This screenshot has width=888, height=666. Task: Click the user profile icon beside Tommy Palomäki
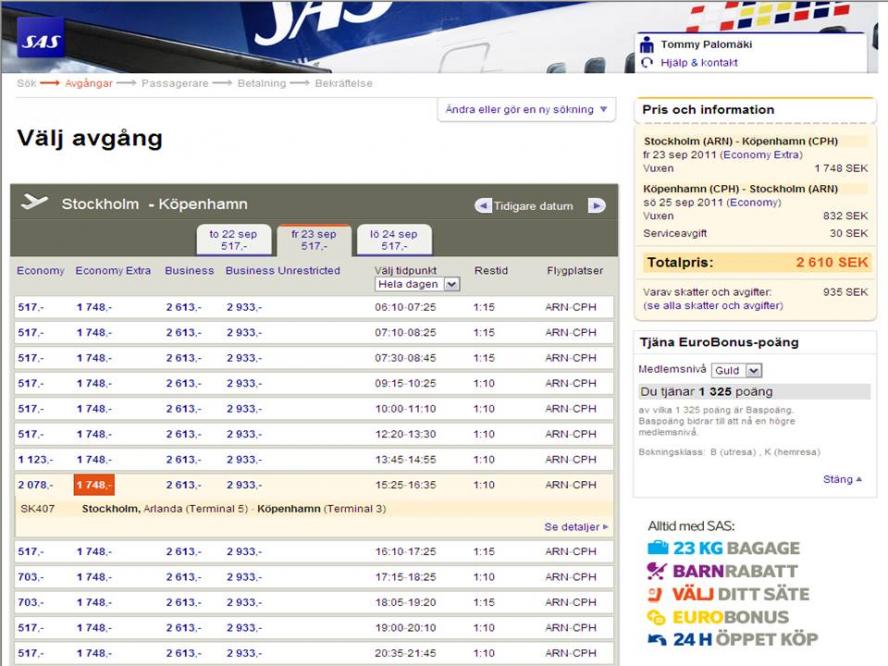coord(647,44)
